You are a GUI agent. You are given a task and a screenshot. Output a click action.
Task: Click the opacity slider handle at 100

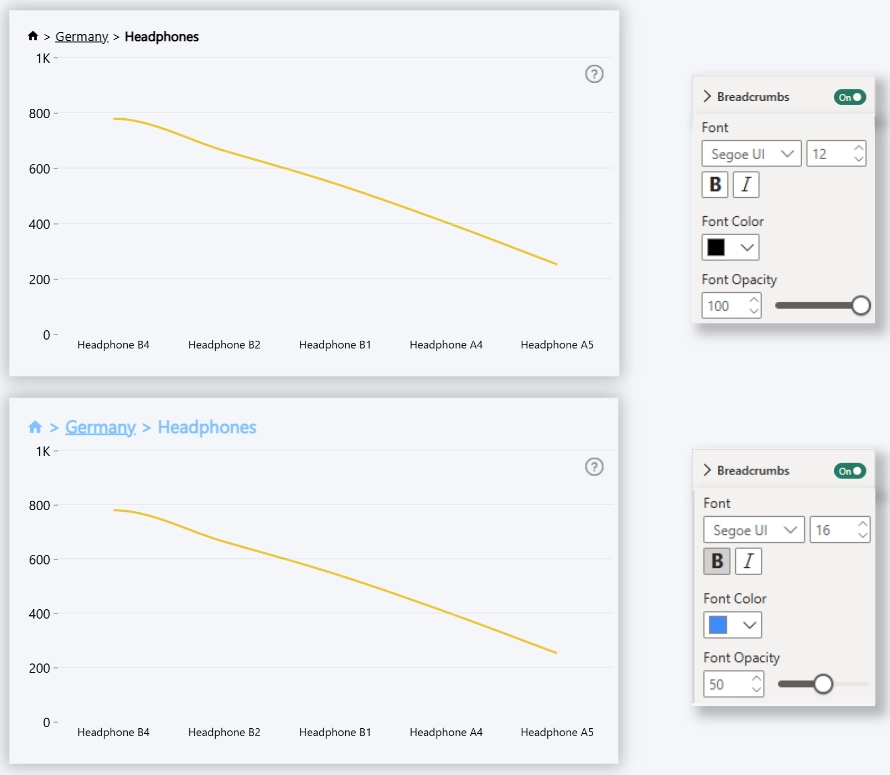860,305
